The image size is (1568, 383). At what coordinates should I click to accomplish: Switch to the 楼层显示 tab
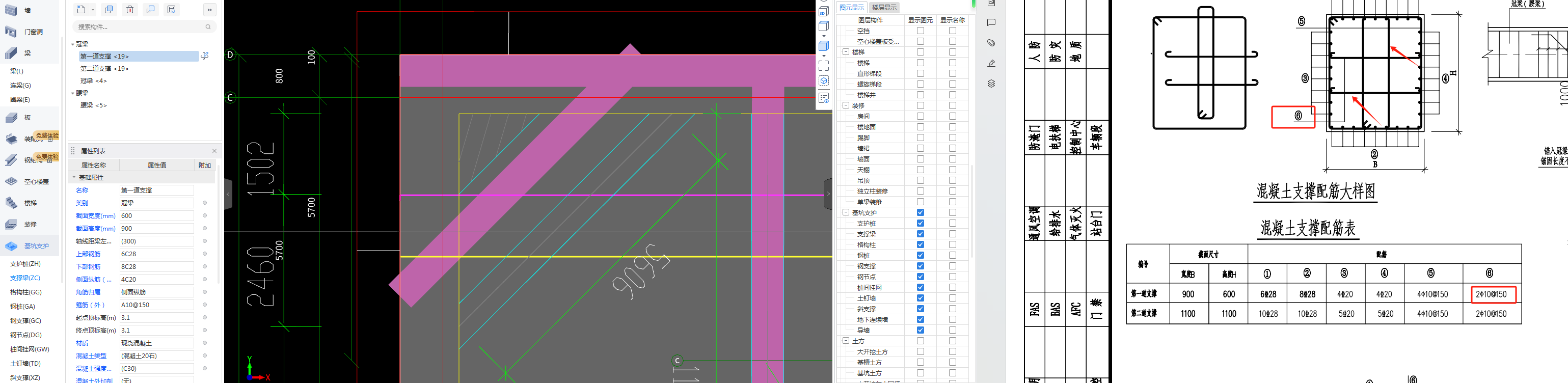884,7
